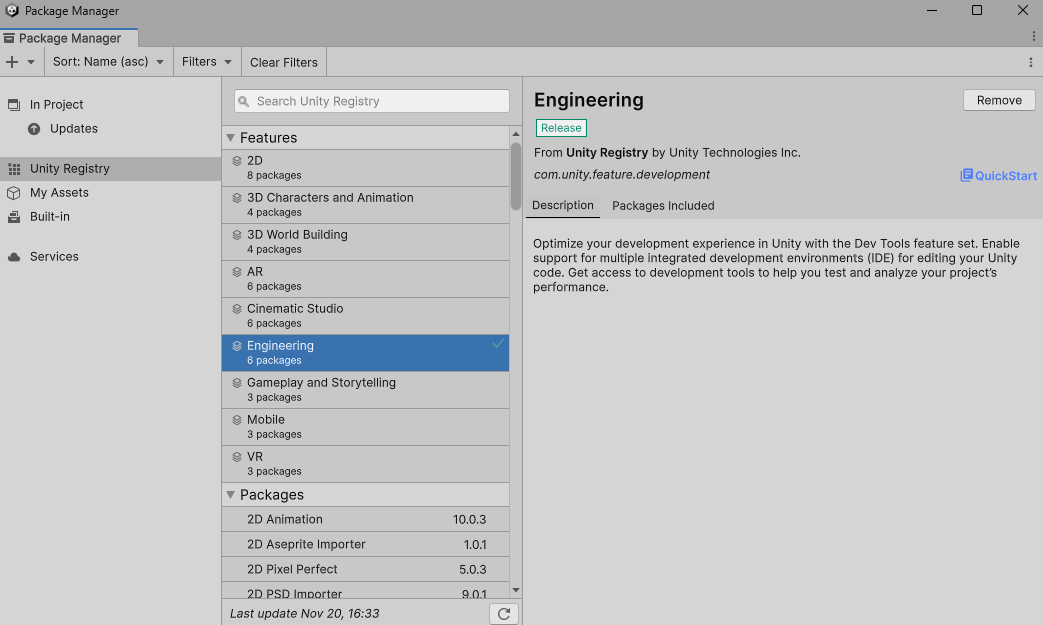Select the 3D World Building feature
Viewport: 1043px width, 625px height.
[x=366, y=242]
